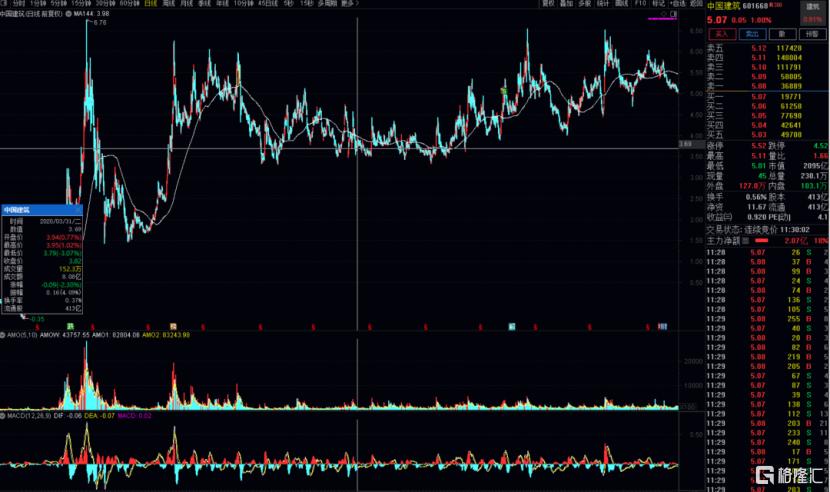Click the 主力净额 capital flow row
Screen dimensions: 830x492
767,240
